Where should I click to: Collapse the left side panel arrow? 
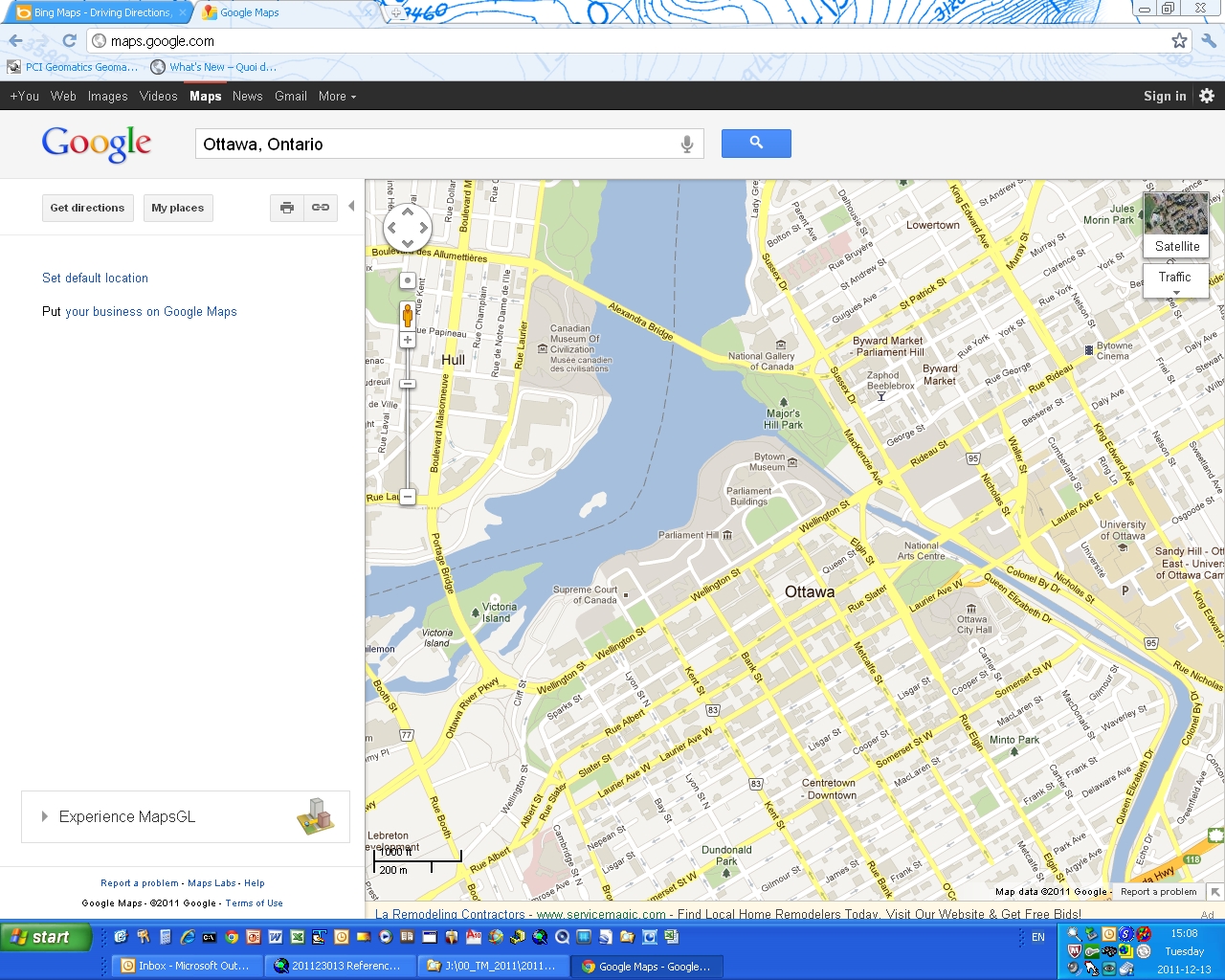[351, 206]
